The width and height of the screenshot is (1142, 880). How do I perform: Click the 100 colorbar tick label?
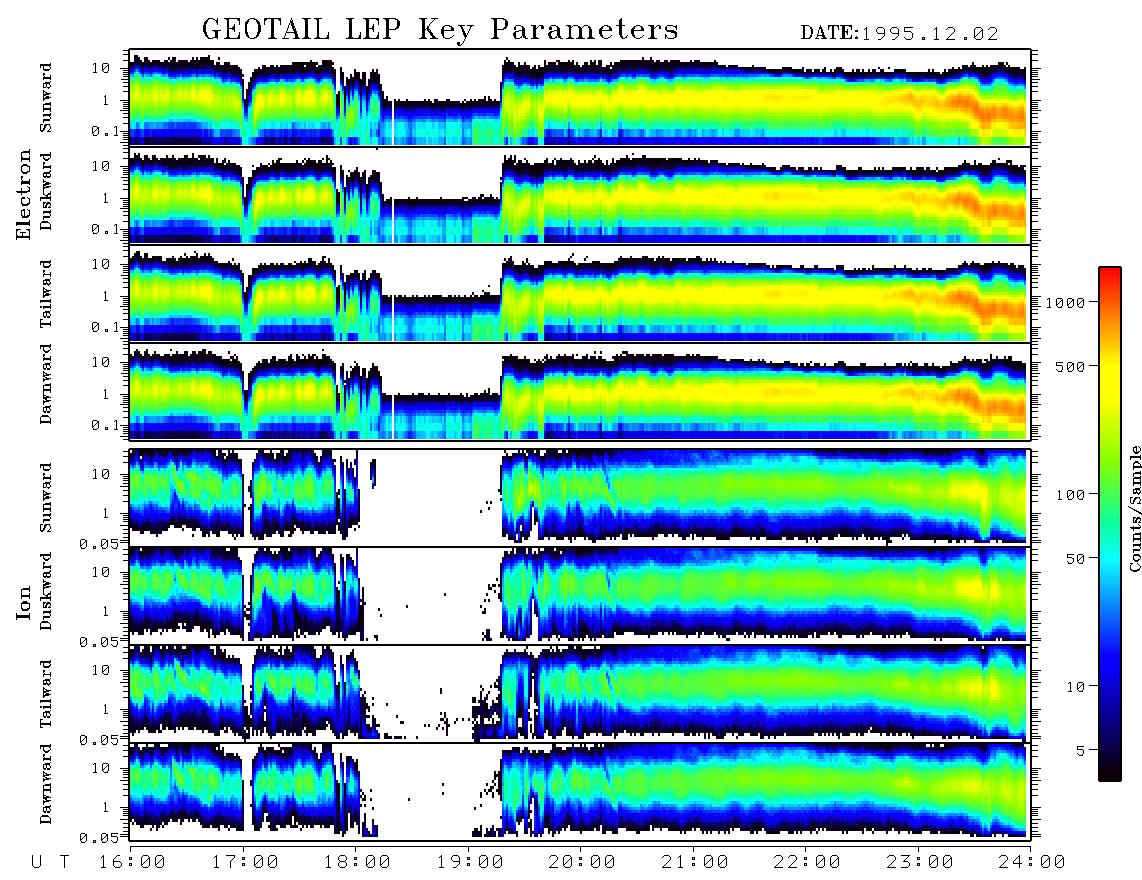(x=1070, y=495)
